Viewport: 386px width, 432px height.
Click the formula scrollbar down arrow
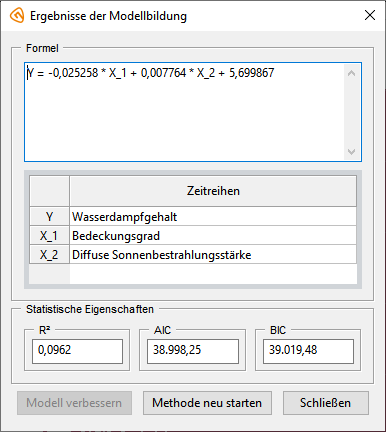[x=351, y=152]
